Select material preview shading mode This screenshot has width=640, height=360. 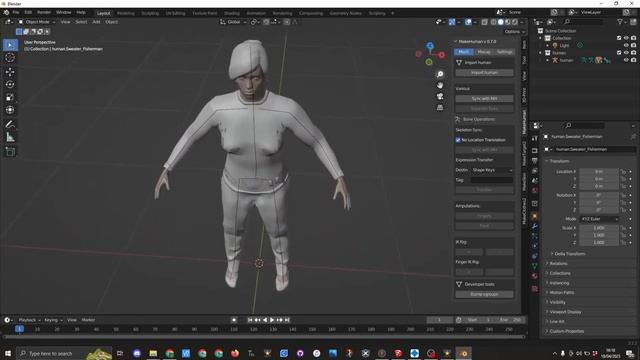508,22
